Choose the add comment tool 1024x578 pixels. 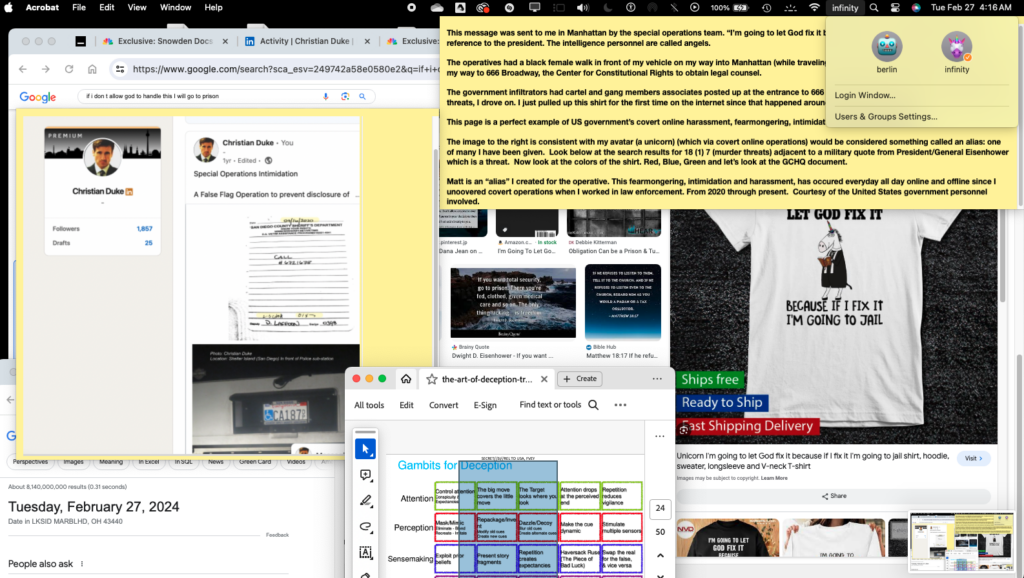[366, 475]
